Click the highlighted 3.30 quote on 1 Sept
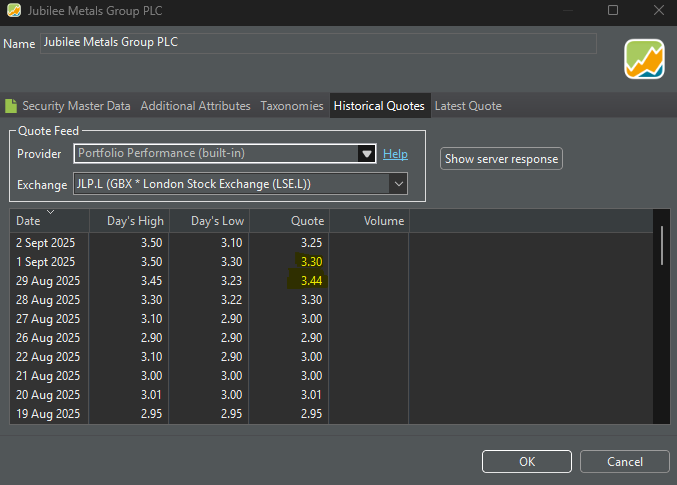Viewport: 677px width, 485px height. [310, 261]
